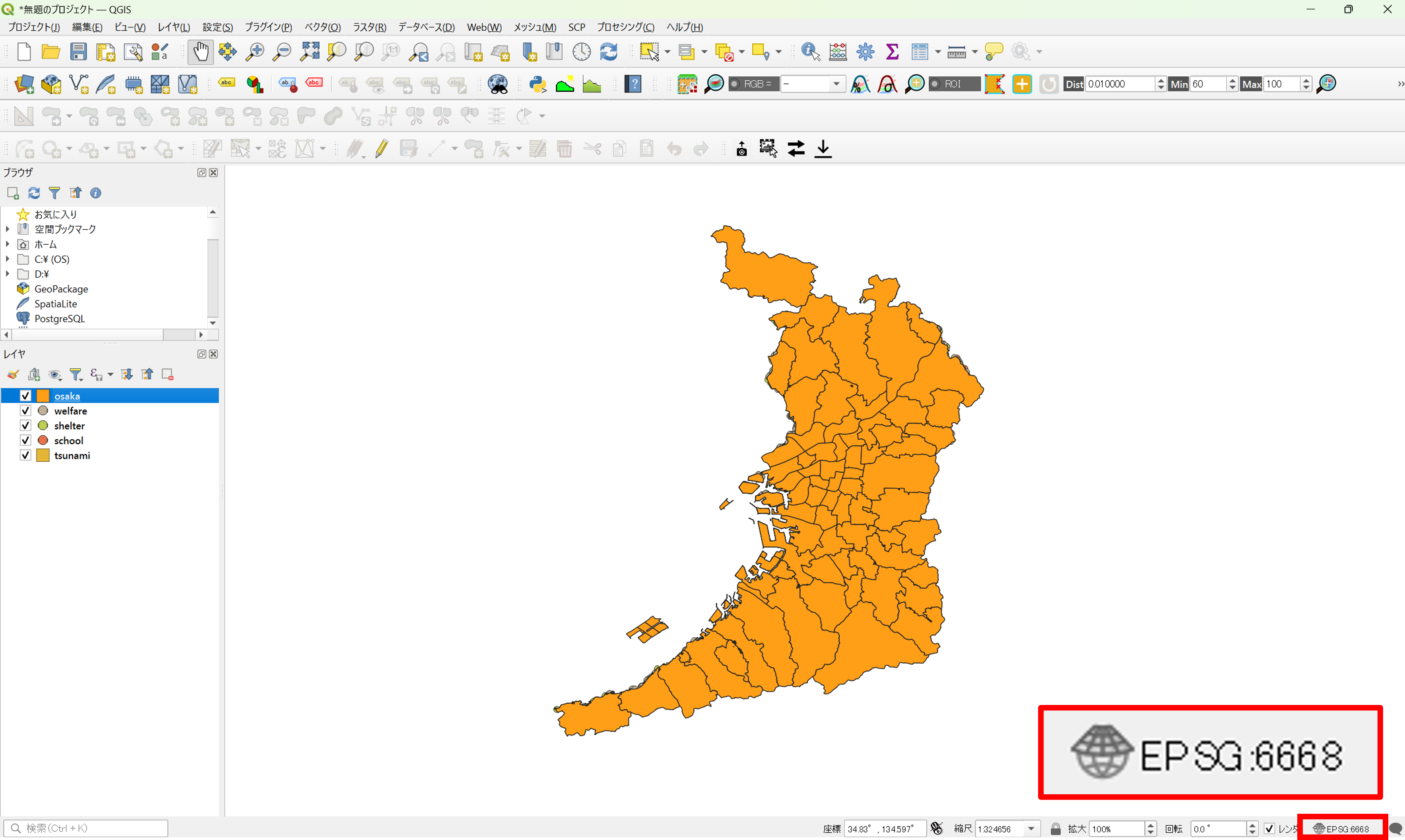This screenshot has height=840, width=1405.
Task: Open the Python console icon
Action: pyautogui.click(x=538, y=84)
